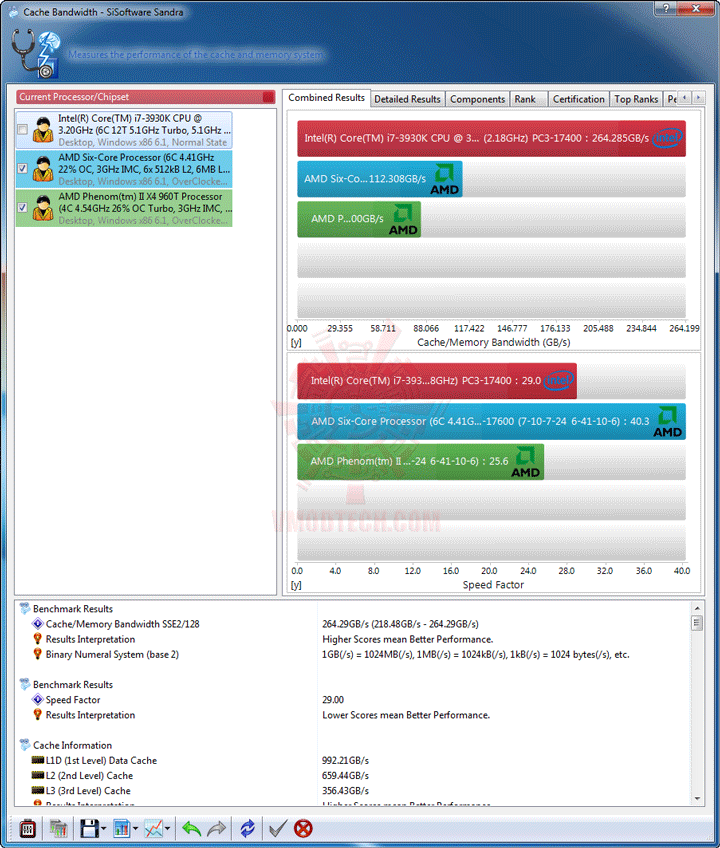This screenshot has width=720, height=848.
Task: Open the options (sliders) toolbar icon
Action: [28, 829]
